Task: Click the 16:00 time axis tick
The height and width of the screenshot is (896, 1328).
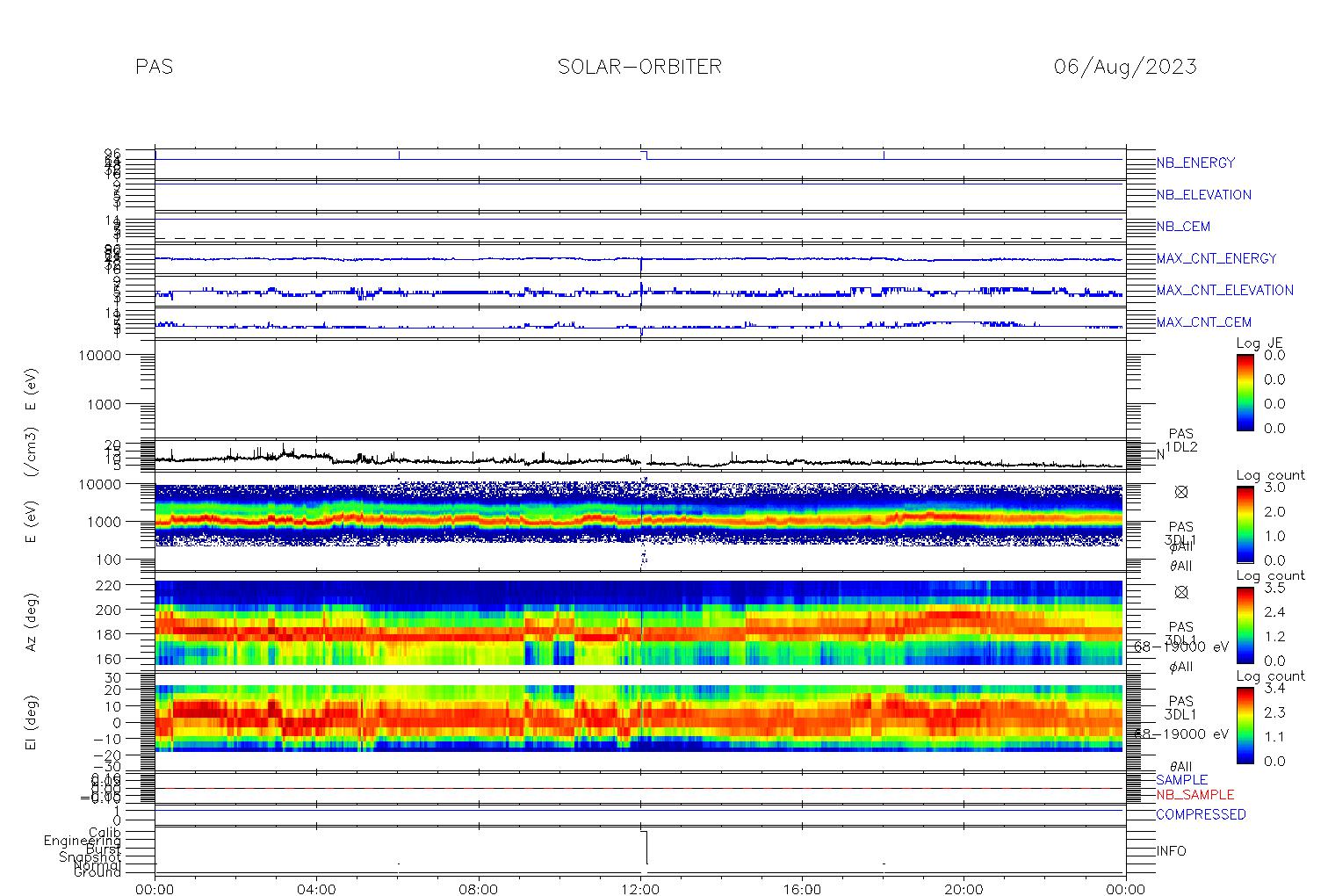Action: (802, 889)
